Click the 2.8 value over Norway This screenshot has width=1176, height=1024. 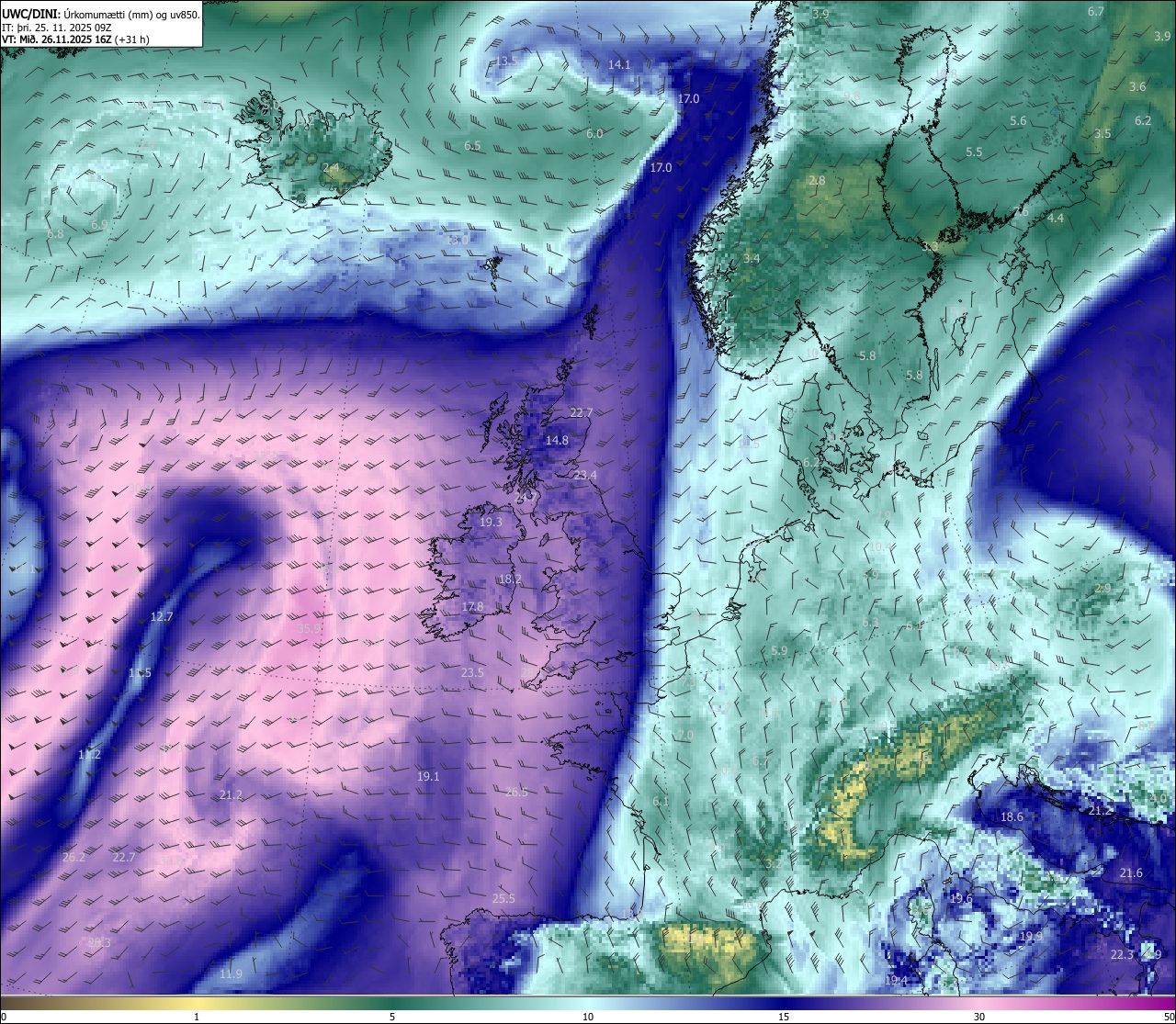[817, 181]
